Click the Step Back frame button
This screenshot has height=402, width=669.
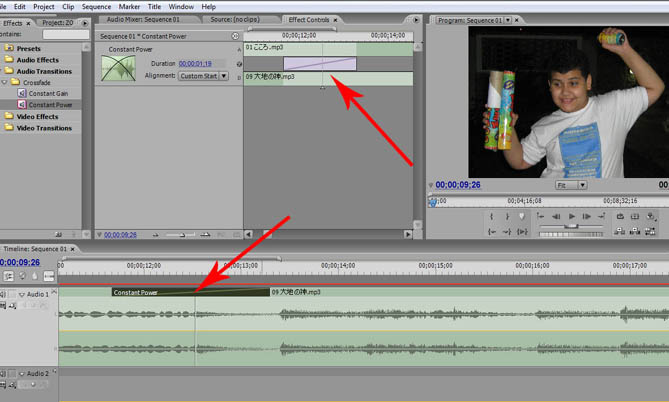(555, 216)
